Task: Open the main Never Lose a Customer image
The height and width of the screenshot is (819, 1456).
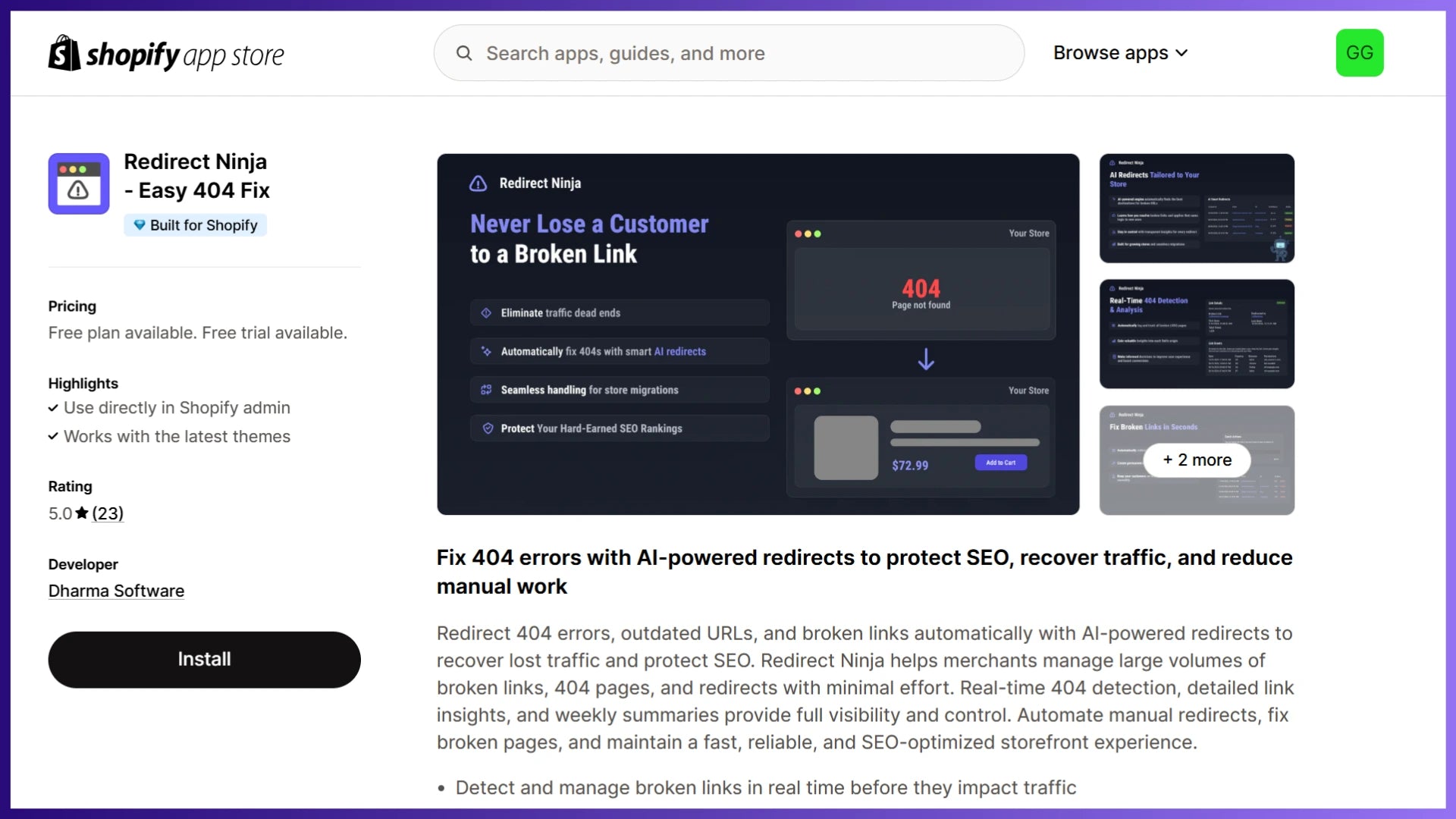Action: [758, 334]
